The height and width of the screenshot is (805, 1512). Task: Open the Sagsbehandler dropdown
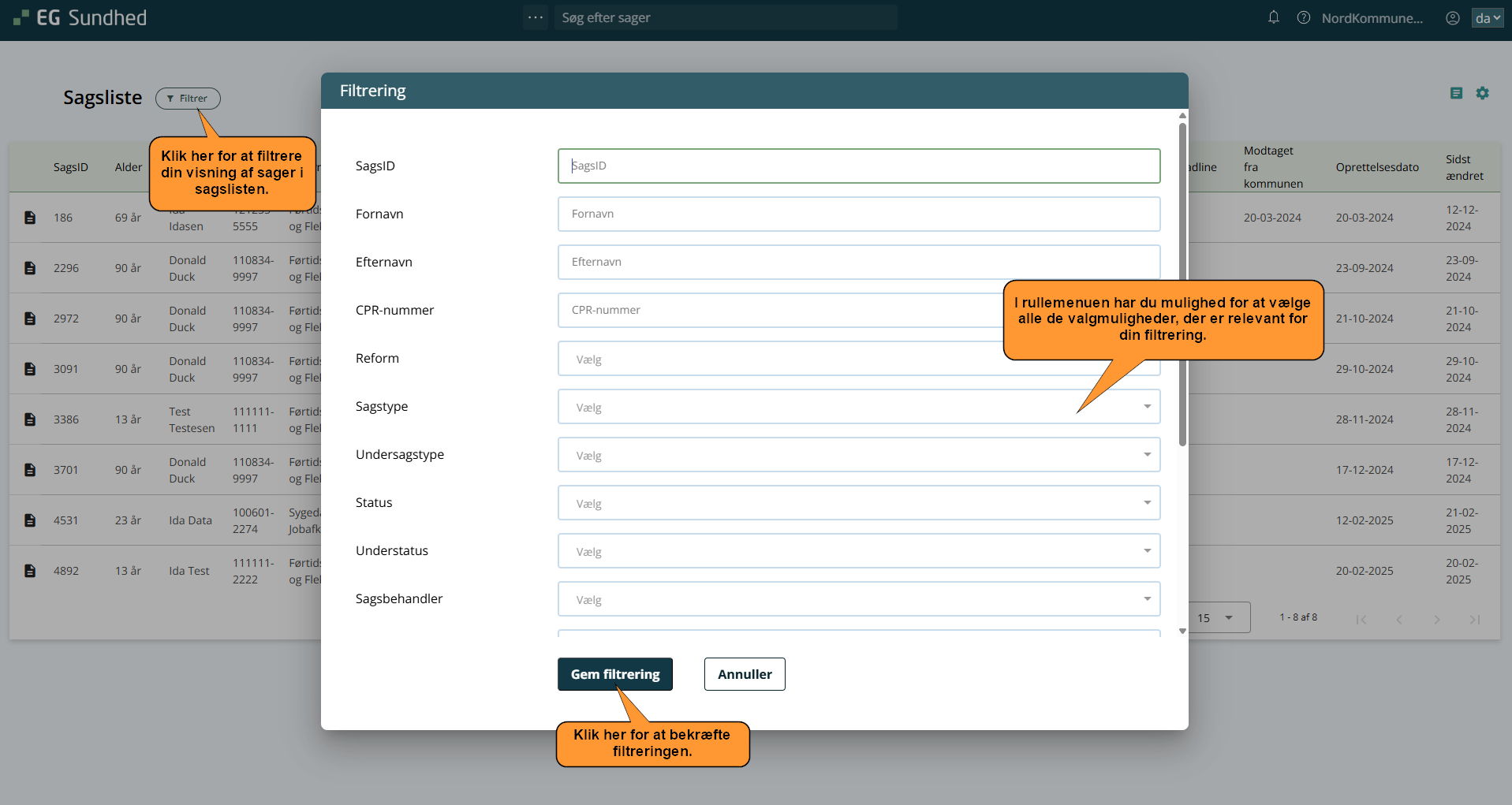pyautogui.click(x=859, y=599)
